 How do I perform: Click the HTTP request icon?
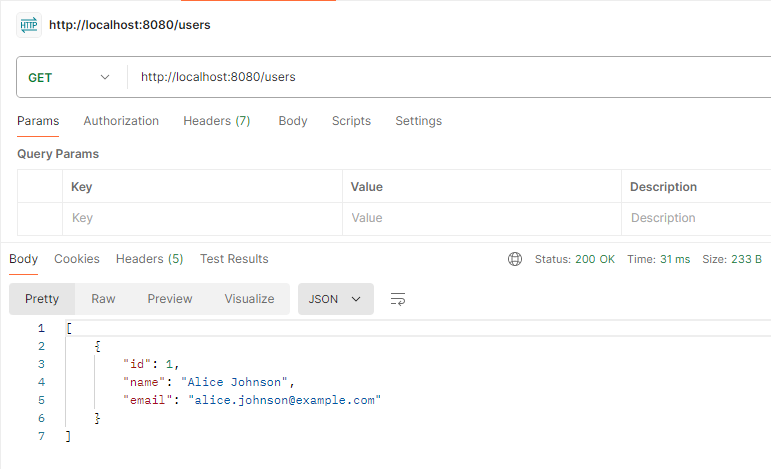pos(28,24)
